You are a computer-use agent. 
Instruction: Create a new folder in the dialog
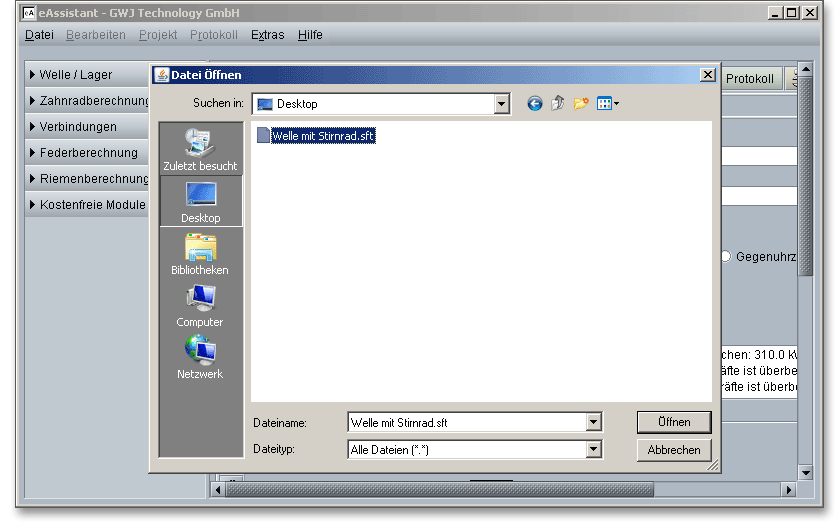(581, 103)
